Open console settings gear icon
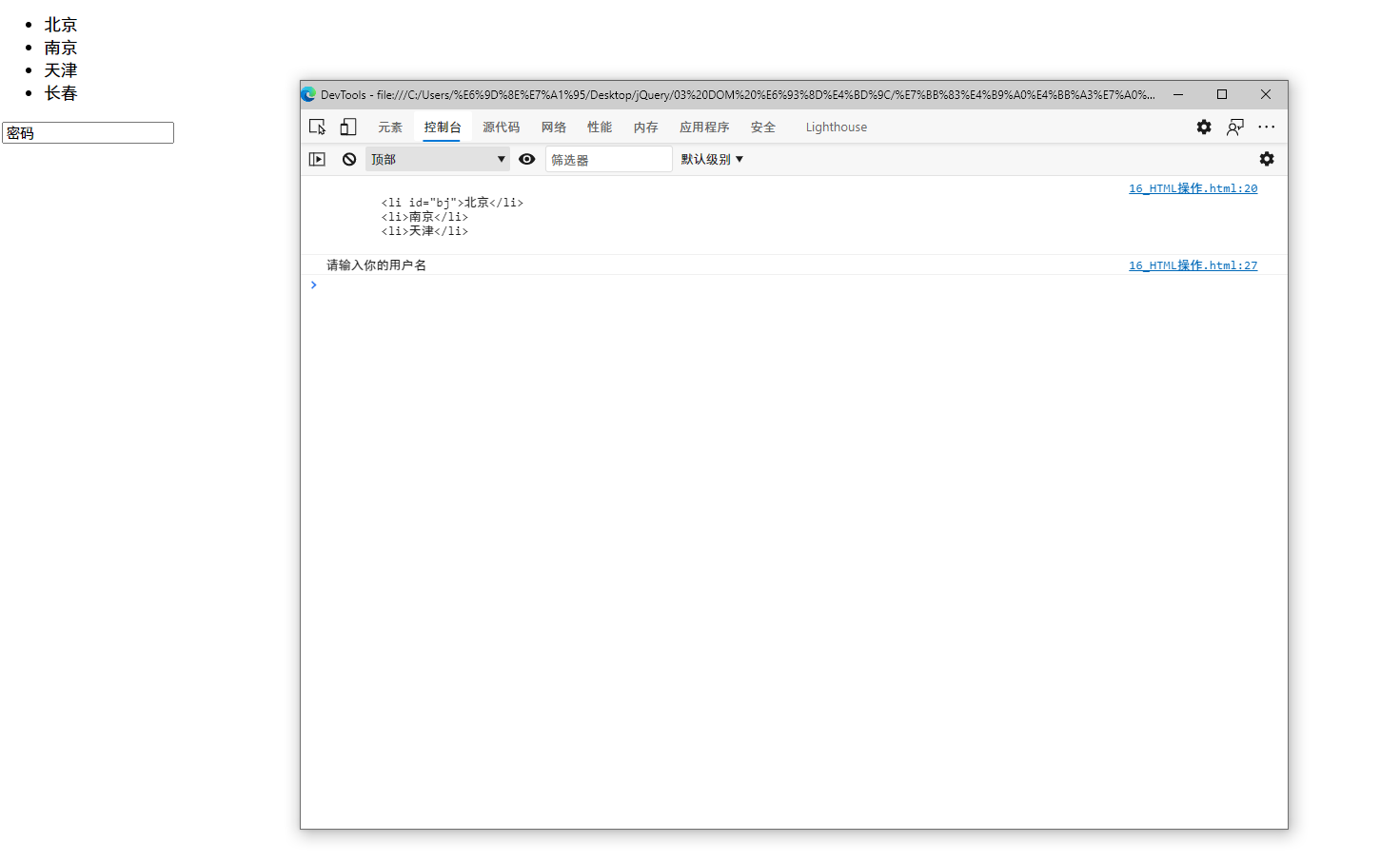 (1267, 159)
